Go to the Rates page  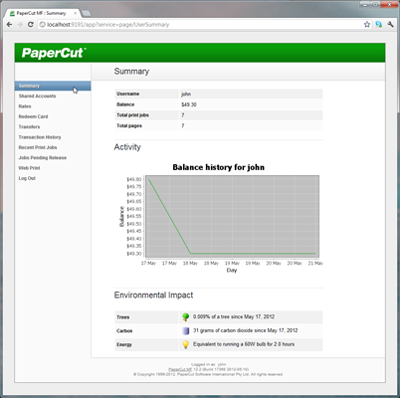(x=25, y=106)
